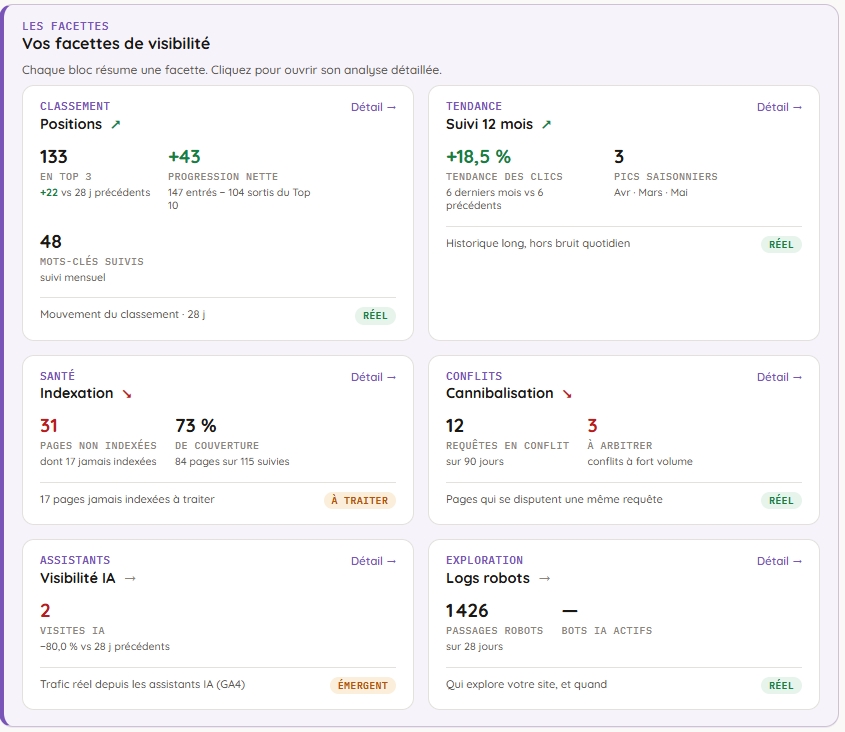Open the Indexation detail link
This screenshot has height=732, width=845.
tap(373, 377)
